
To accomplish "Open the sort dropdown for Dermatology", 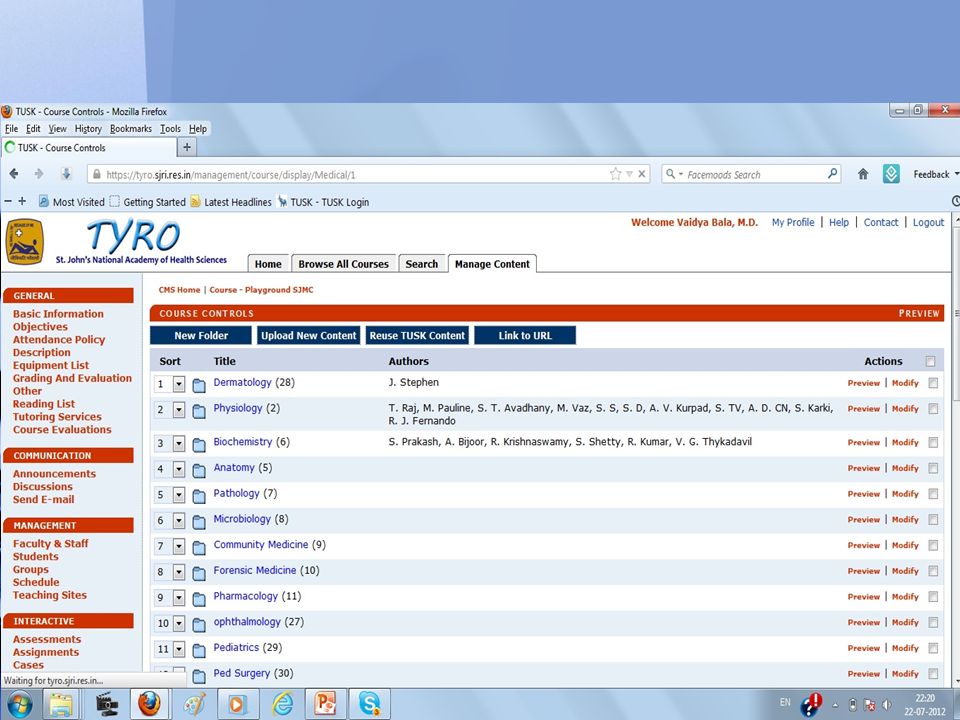I will coord(179,384).
